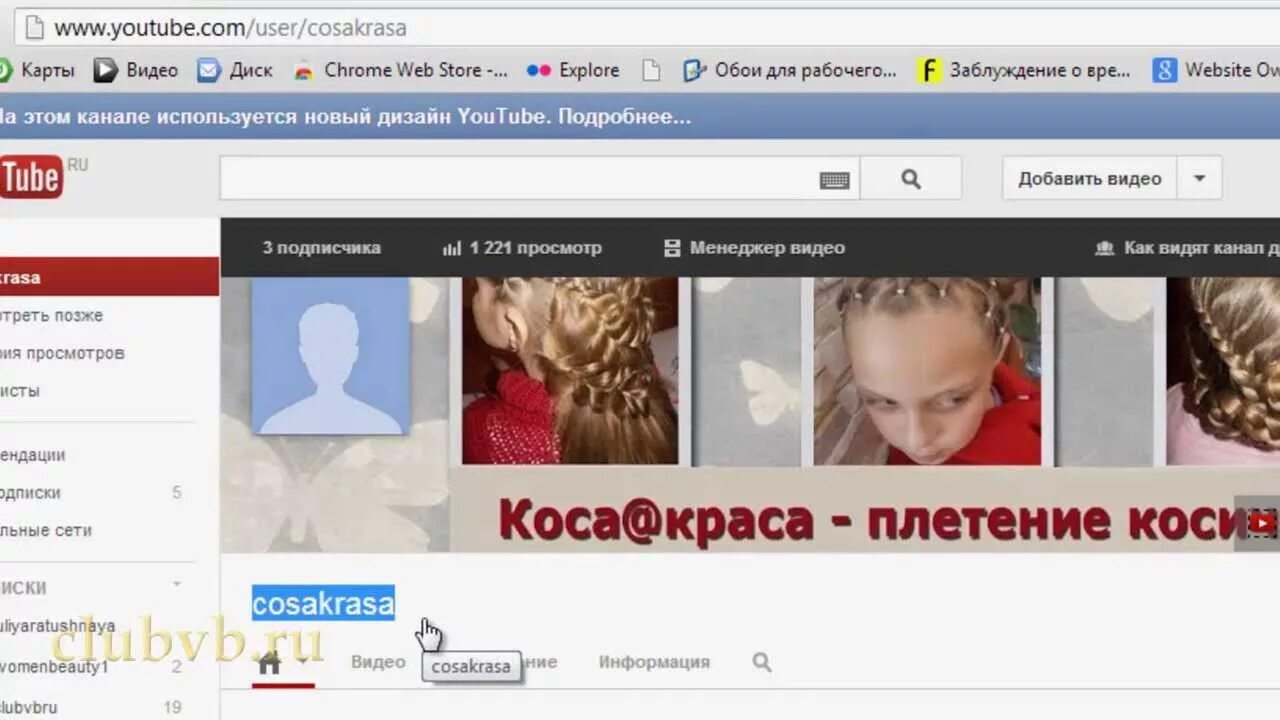Screen dimensions: 1280x720
Task: Click the girl's face banner photo
Action: [927, 370]
